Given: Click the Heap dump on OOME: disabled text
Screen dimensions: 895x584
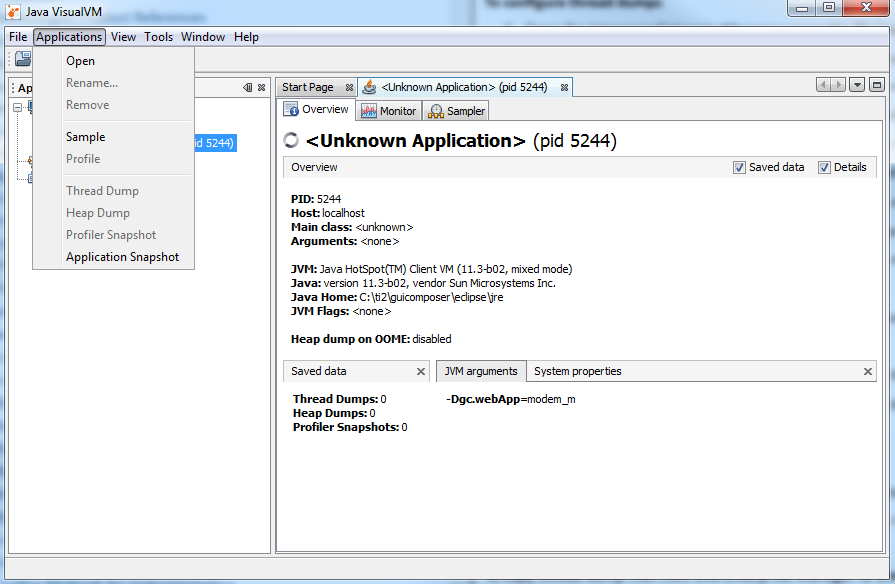Looking at the screenshot, I should [x=371, y=339].
